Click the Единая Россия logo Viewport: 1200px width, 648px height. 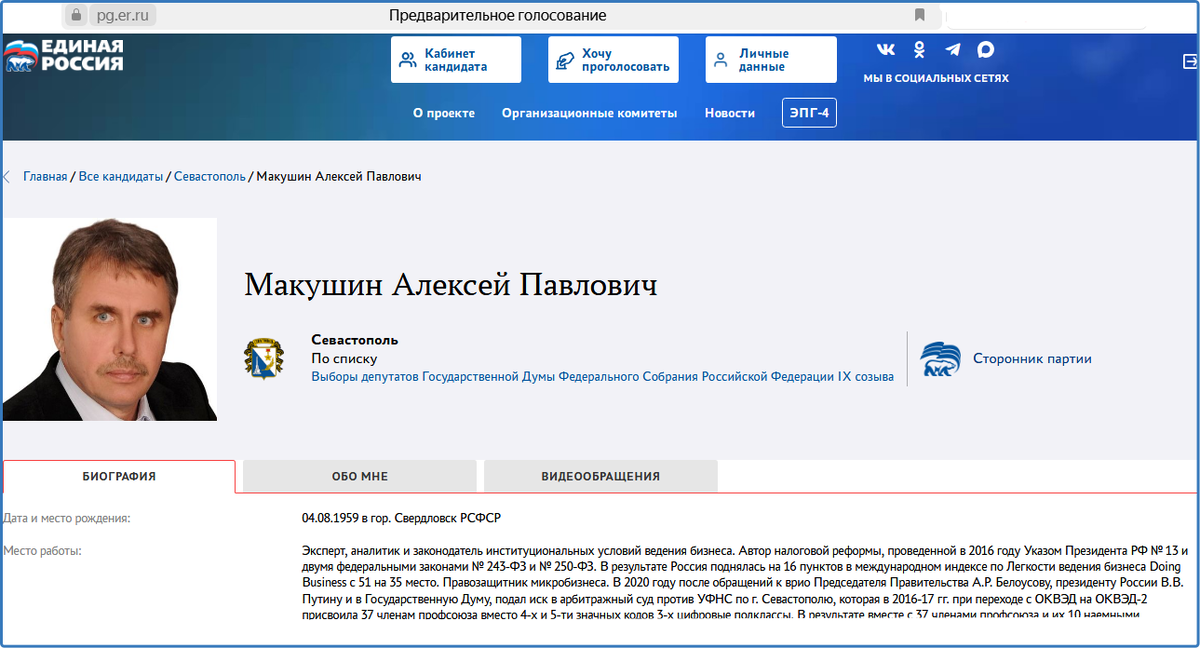64,56
